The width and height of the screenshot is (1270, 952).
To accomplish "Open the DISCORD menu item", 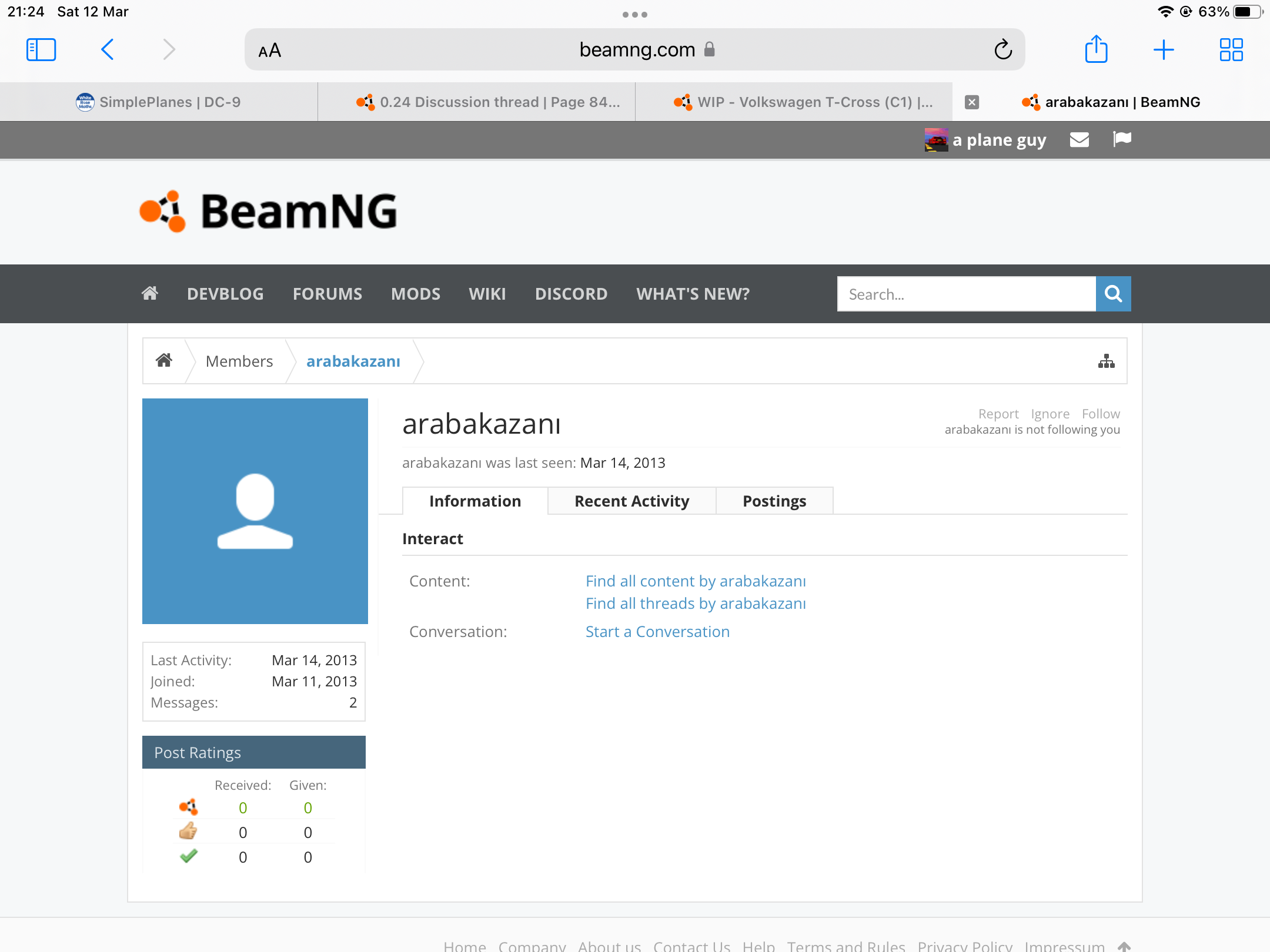I will [x=571, y=294].
